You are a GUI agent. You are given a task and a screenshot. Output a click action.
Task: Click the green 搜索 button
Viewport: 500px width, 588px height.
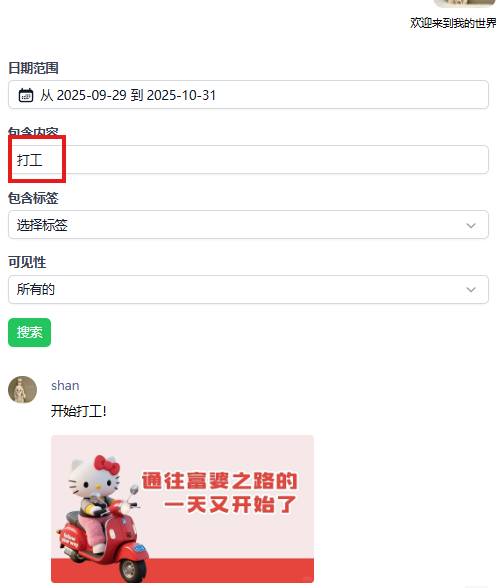[x=29, y=332]
